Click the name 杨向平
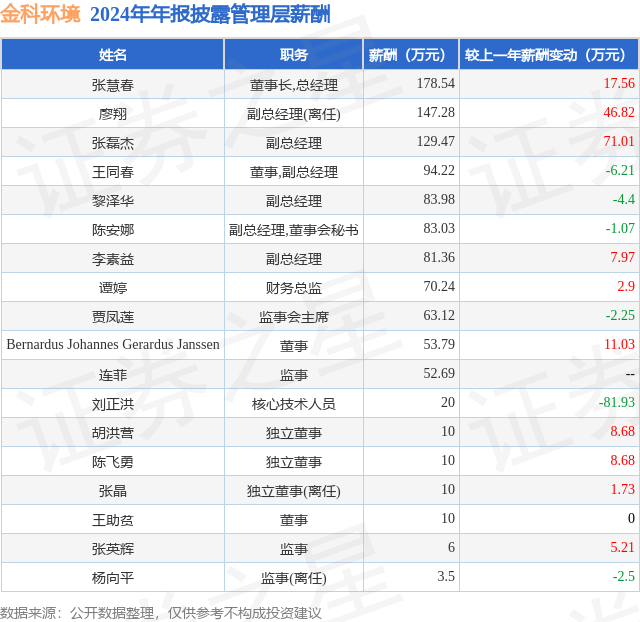640x622 pixels. coord(113,578)
